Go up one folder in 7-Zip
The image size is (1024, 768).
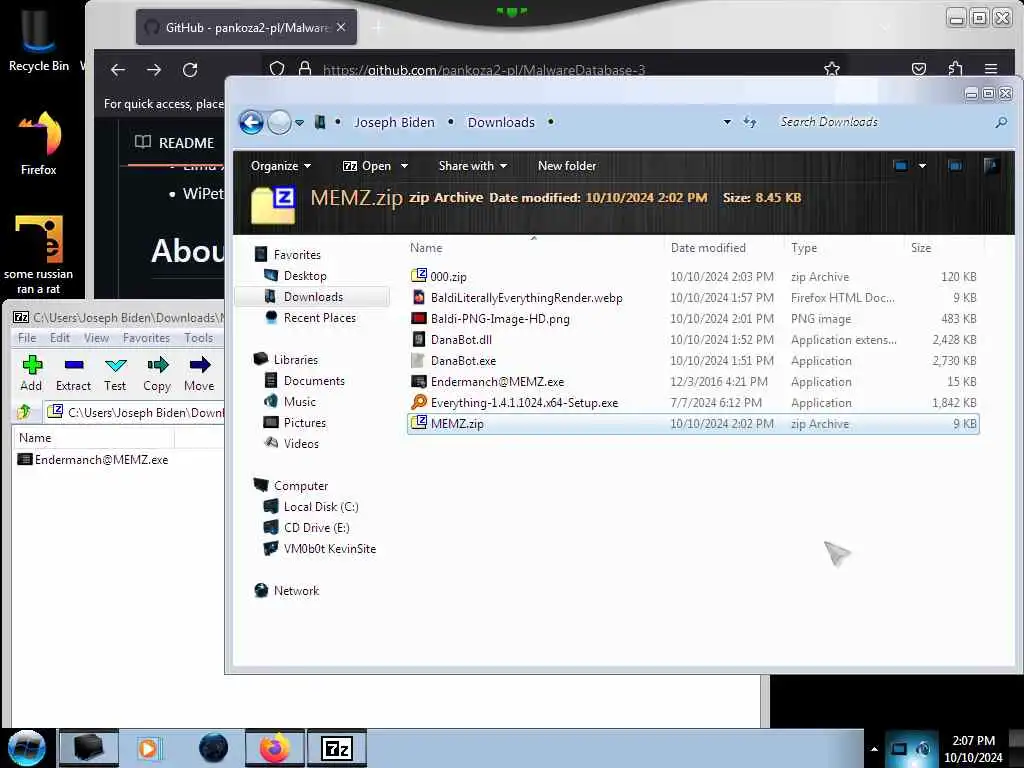pos(24,412)
